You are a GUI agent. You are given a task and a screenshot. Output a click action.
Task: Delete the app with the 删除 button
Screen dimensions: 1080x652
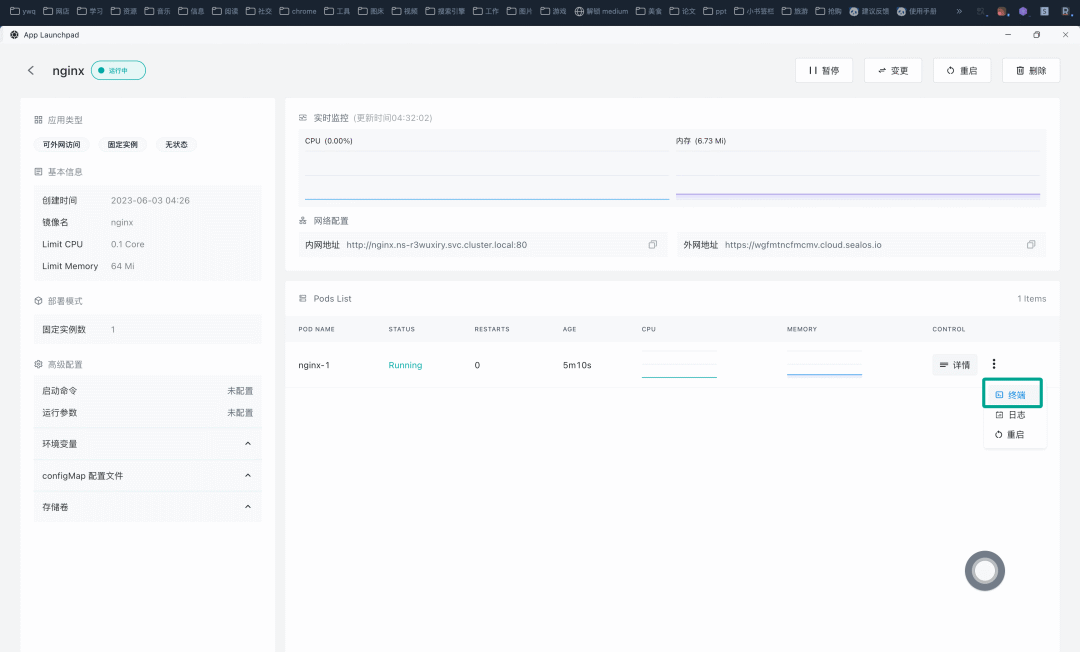[x=1031, y=70]
